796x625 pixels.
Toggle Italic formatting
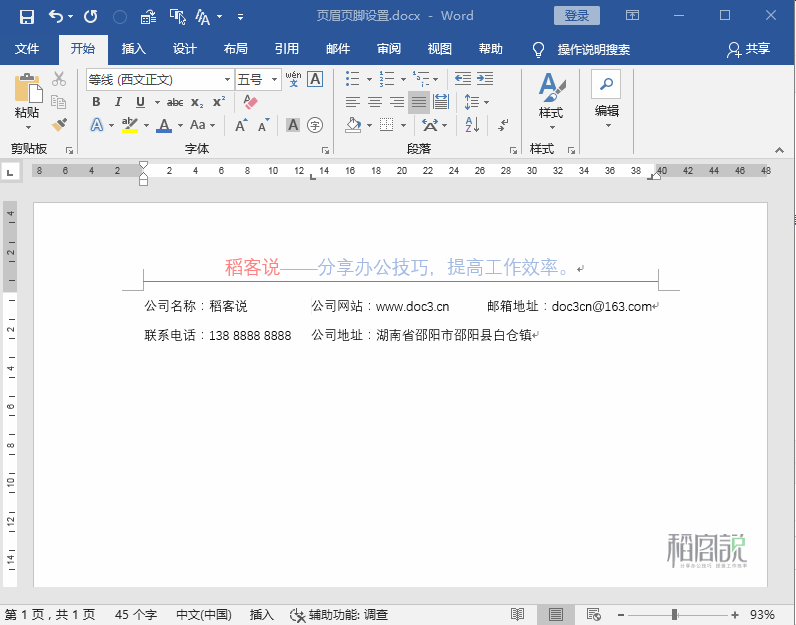click(118, 102)
